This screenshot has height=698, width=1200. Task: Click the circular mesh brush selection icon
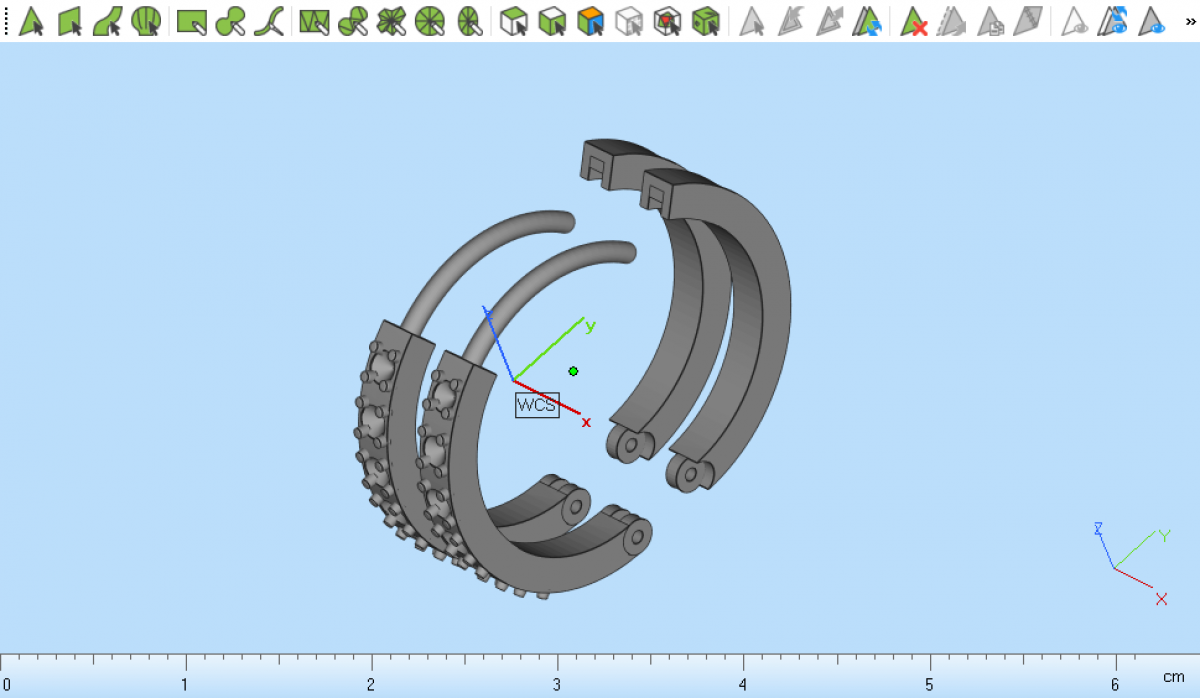click(429, 21)
